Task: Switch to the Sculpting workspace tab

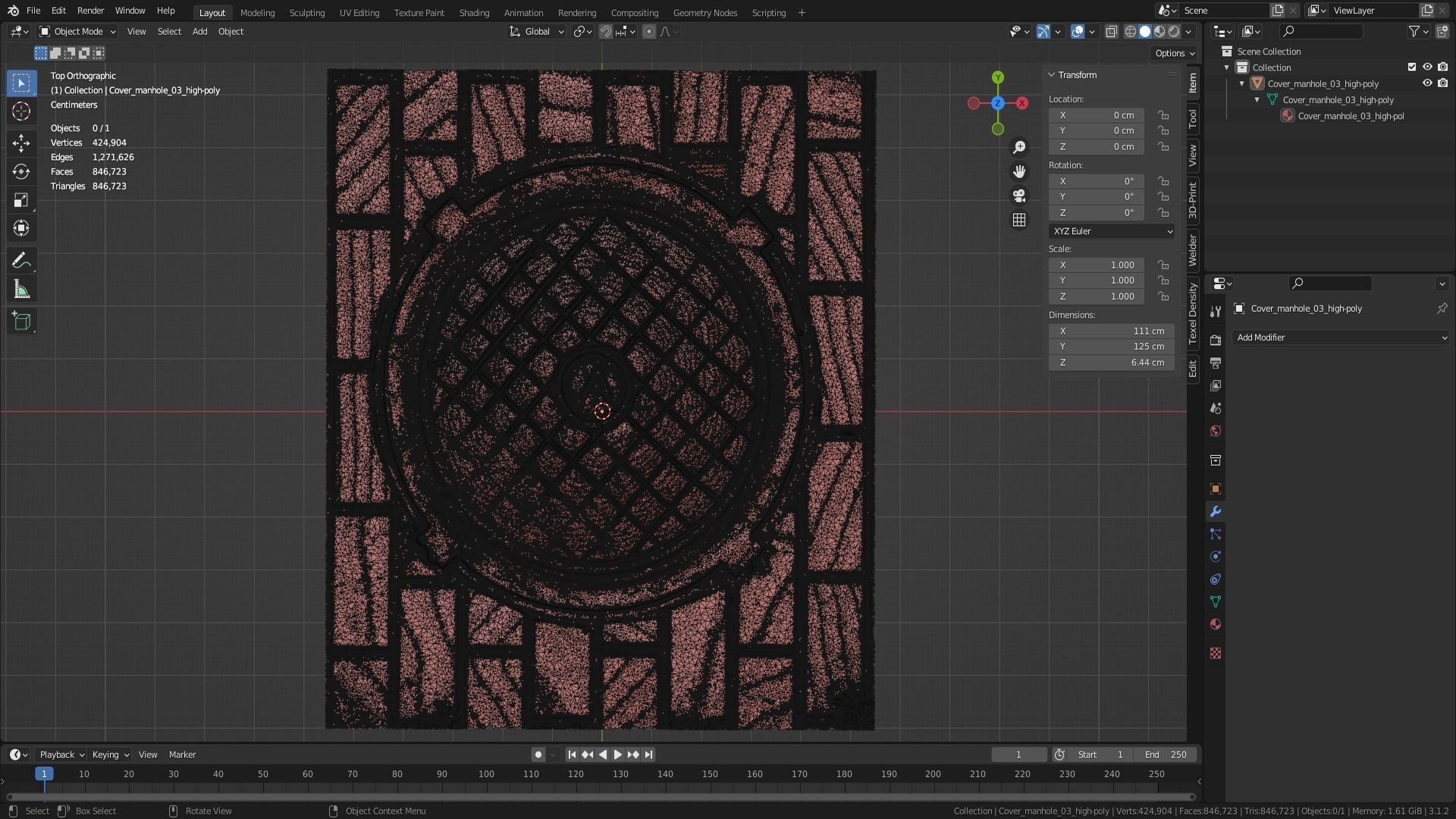Action: pyautogui.click(x=306, y=13)
